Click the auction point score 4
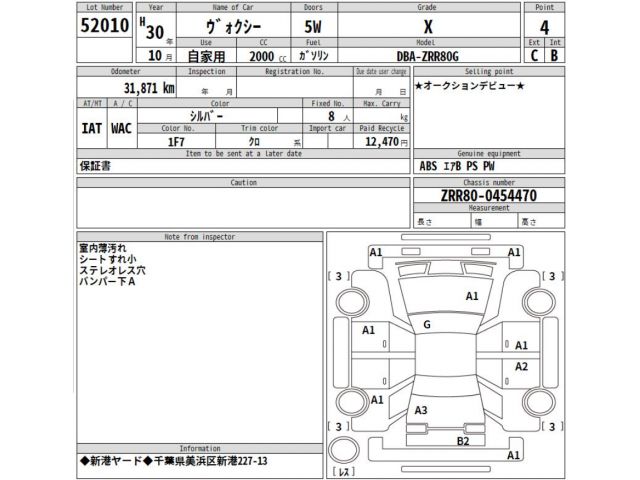640x480 pixels. point(544,28)
